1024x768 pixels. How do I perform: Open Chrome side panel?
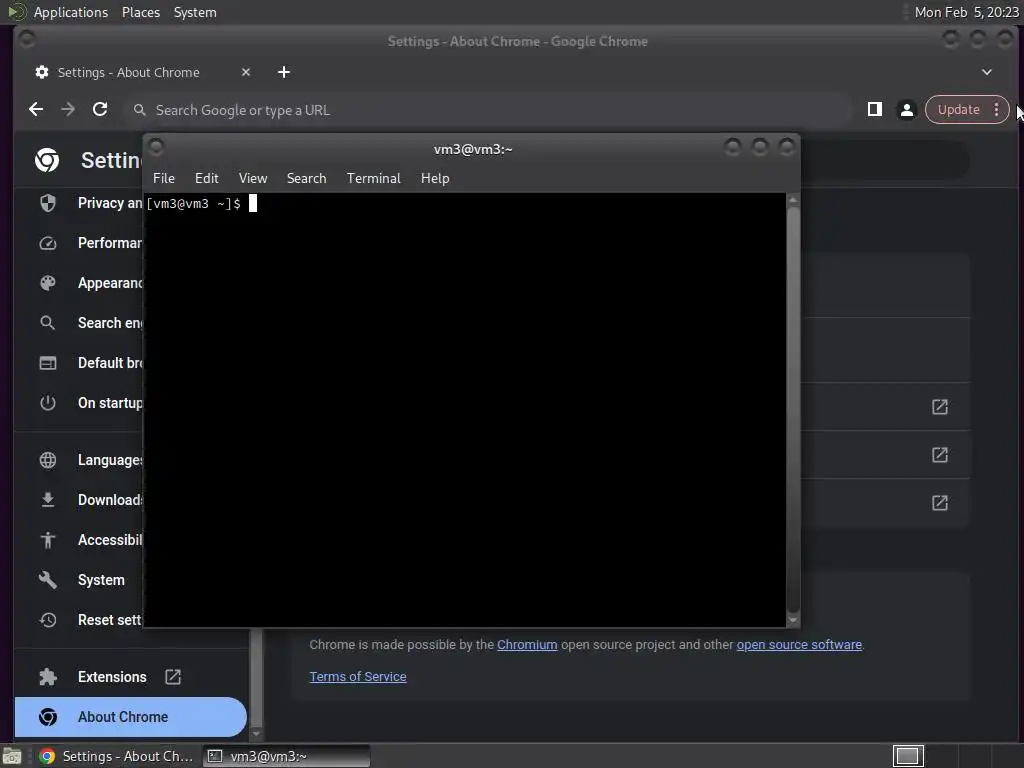[x=874, y=110]
